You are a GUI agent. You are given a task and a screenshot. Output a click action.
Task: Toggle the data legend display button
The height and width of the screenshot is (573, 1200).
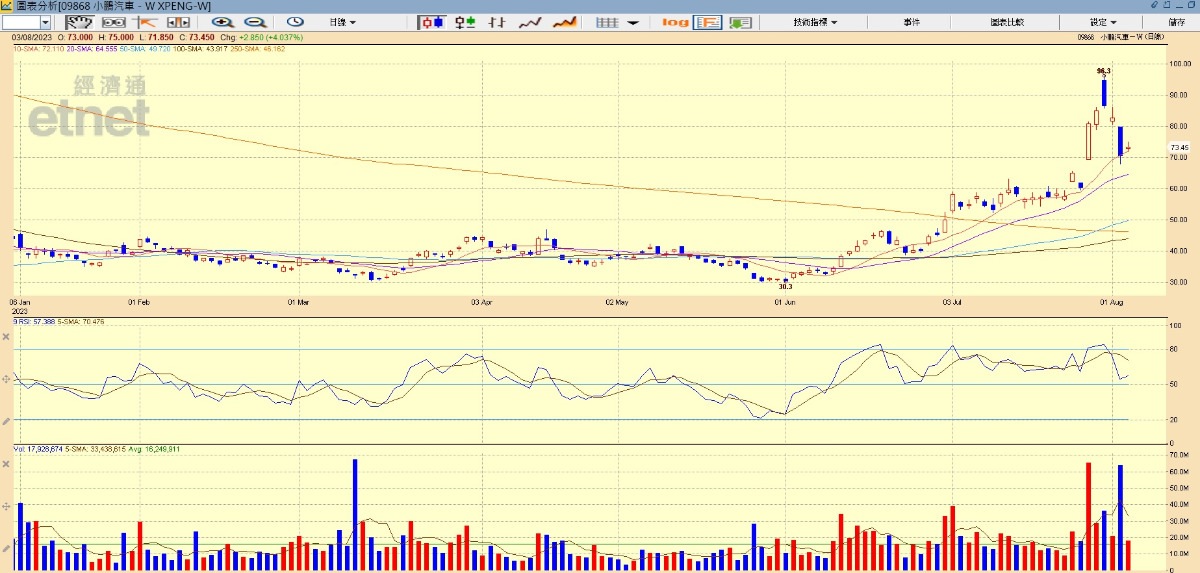pos(708,21)
